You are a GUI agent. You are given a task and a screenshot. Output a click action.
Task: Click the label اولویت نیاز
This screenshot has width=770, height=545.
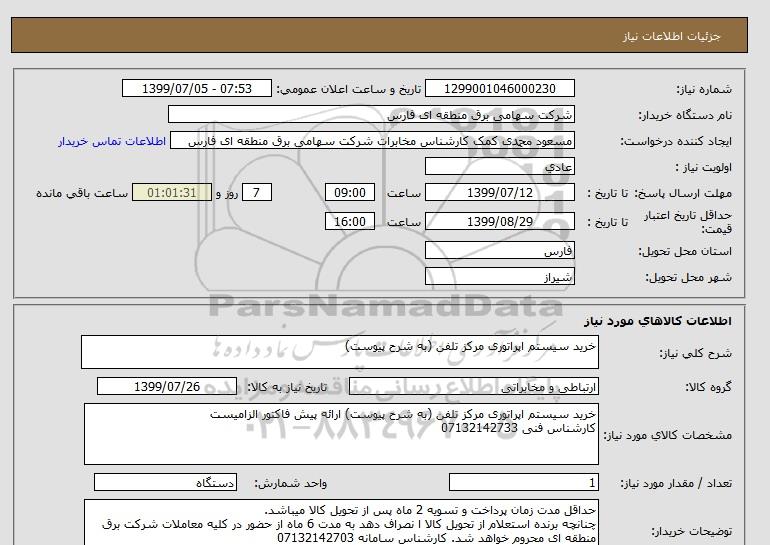point(703,167)
